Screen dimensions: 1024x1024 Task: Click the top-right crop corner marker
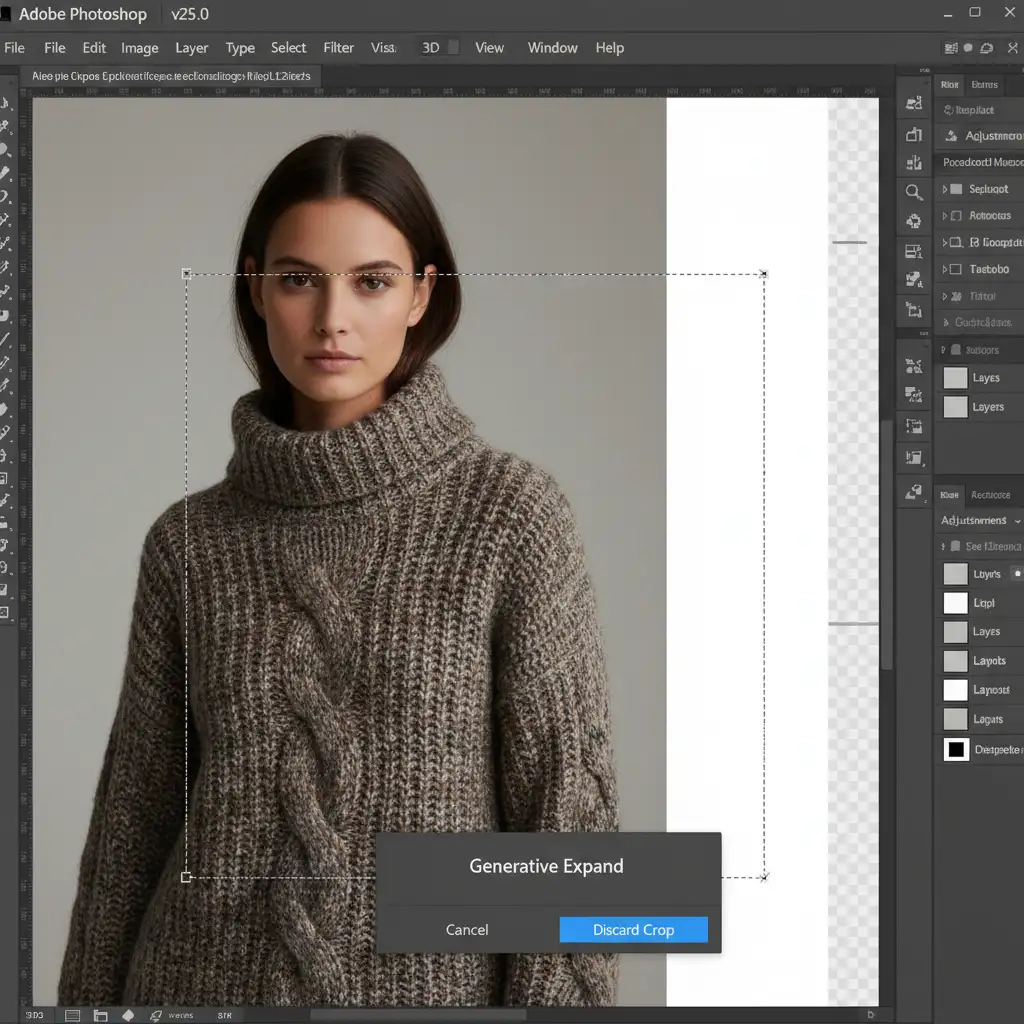click(764, 273)
